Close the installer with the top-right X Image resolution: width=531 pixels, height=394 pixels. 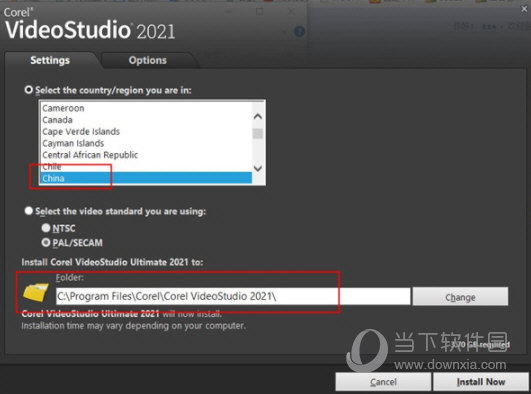[x=524, y=9]
